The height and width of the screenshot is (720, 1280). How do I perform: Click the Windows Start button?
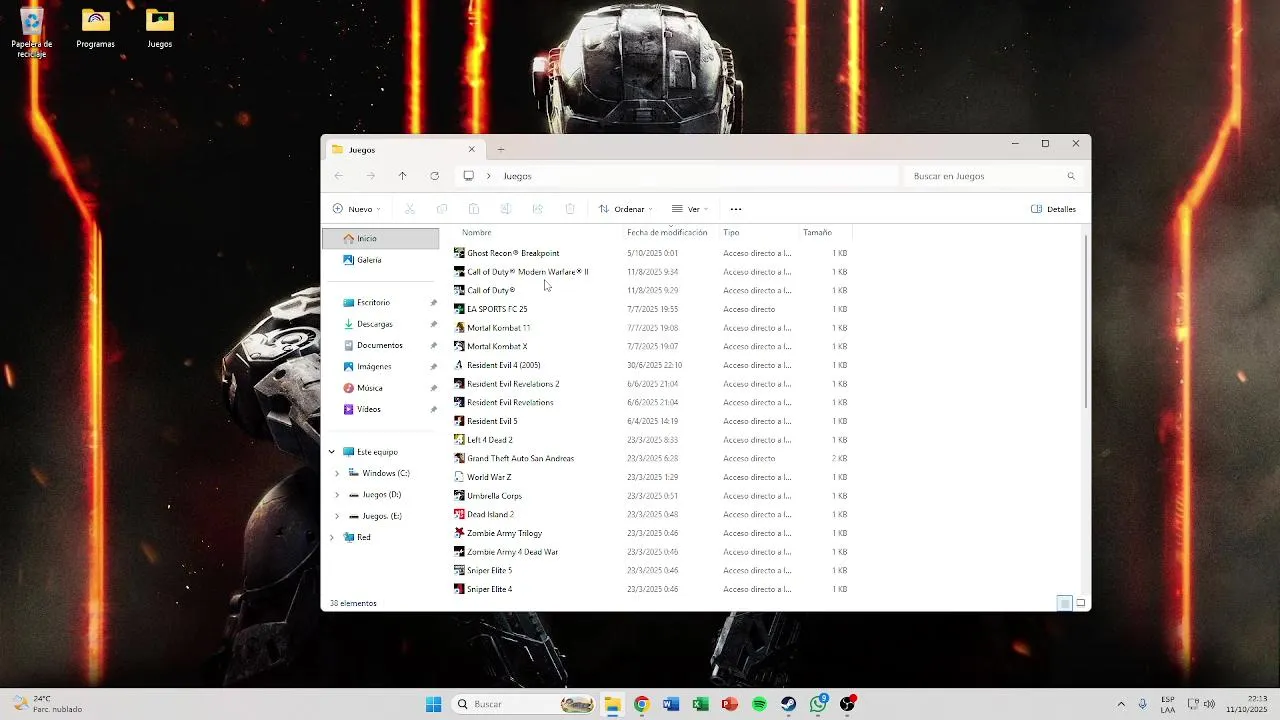click(433, 704)
